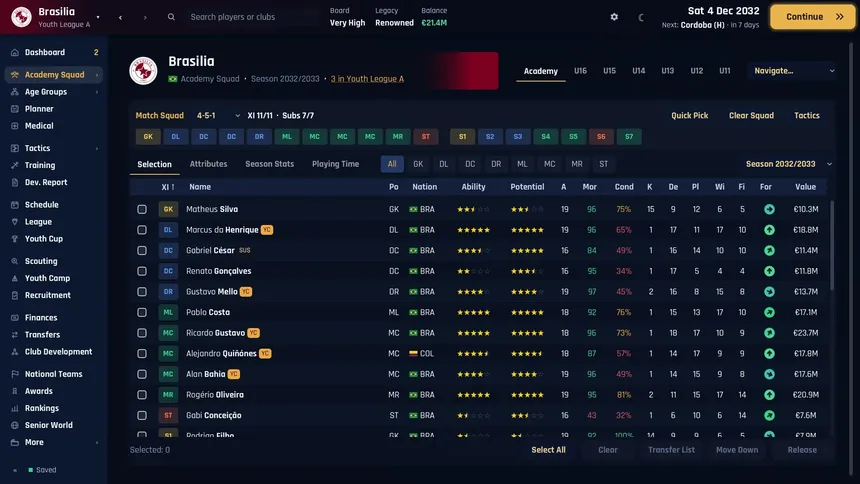Expand the Age Groups sidebar chevron
This screenshot has height=484, width=860.
tap(97, 92)
